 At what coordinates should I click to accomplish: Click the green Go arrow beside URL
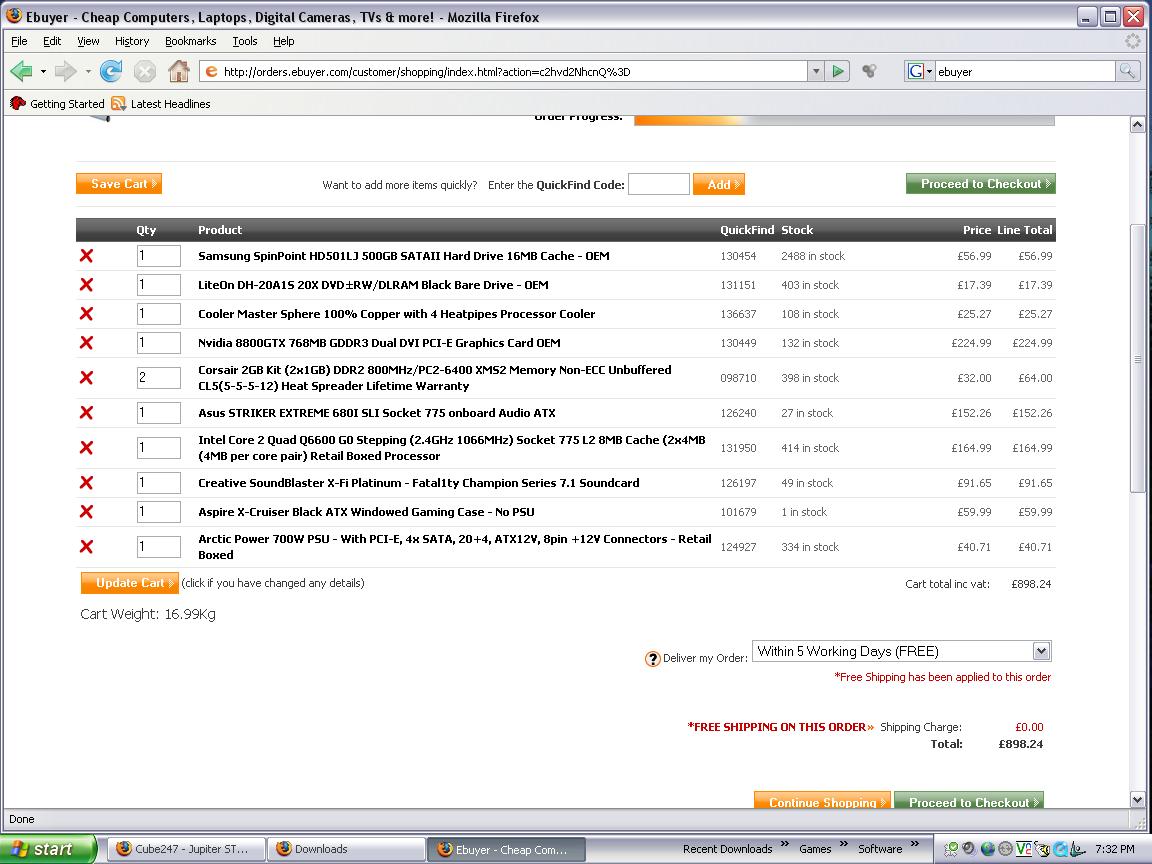(838, 71)
